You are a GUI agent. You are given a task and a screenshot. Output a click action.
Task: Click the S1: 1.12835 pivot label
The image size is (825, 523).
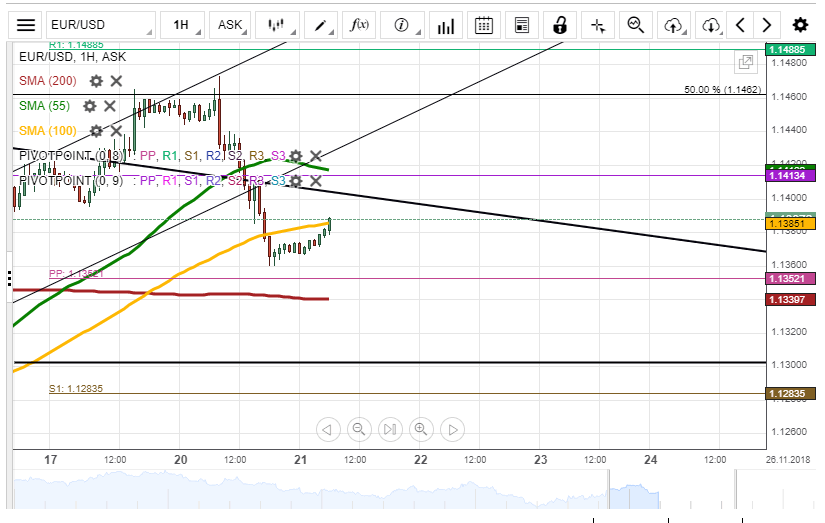point(76,388)
